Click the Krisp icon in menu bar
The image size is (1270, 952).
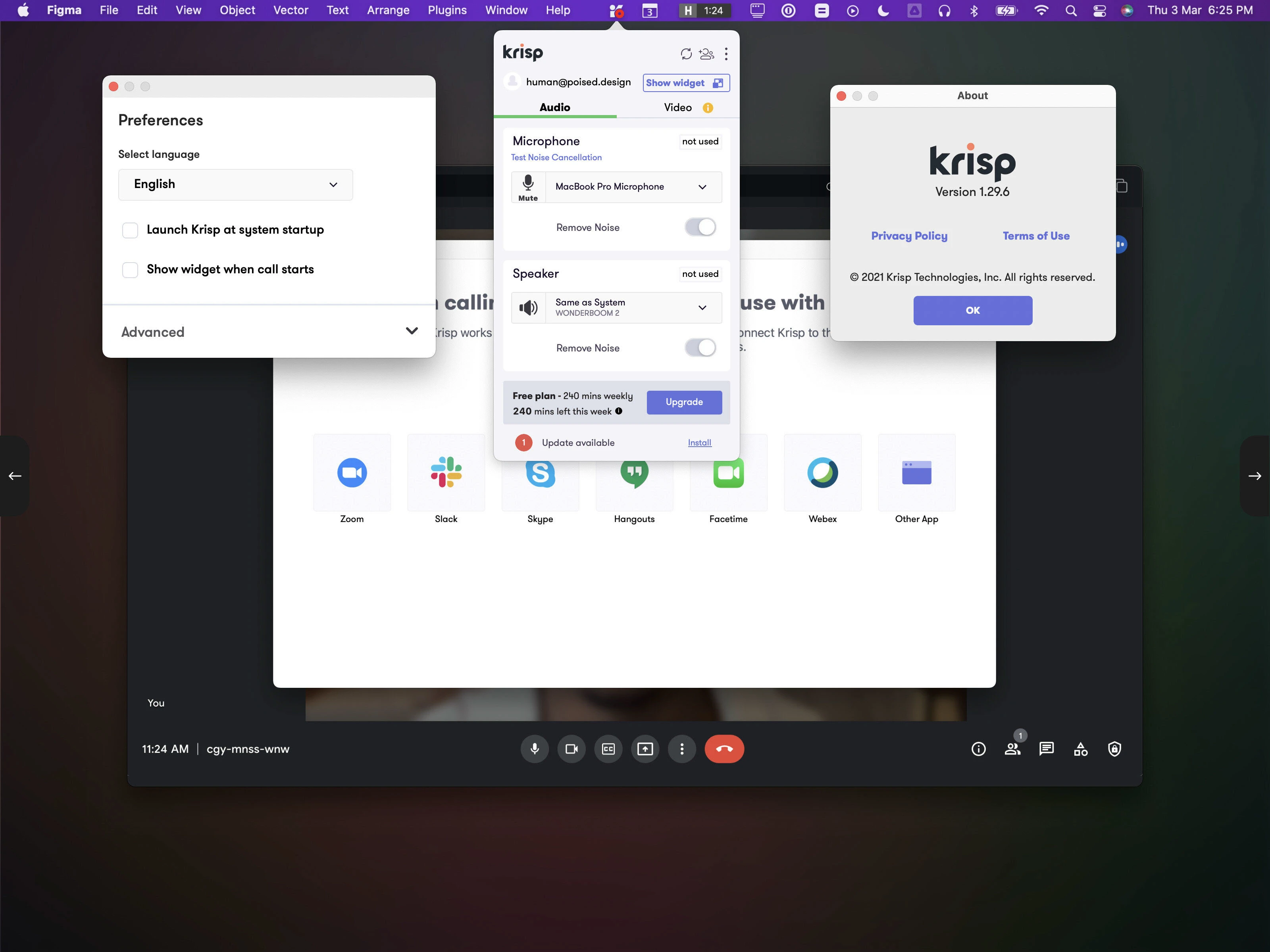point(616,10)
